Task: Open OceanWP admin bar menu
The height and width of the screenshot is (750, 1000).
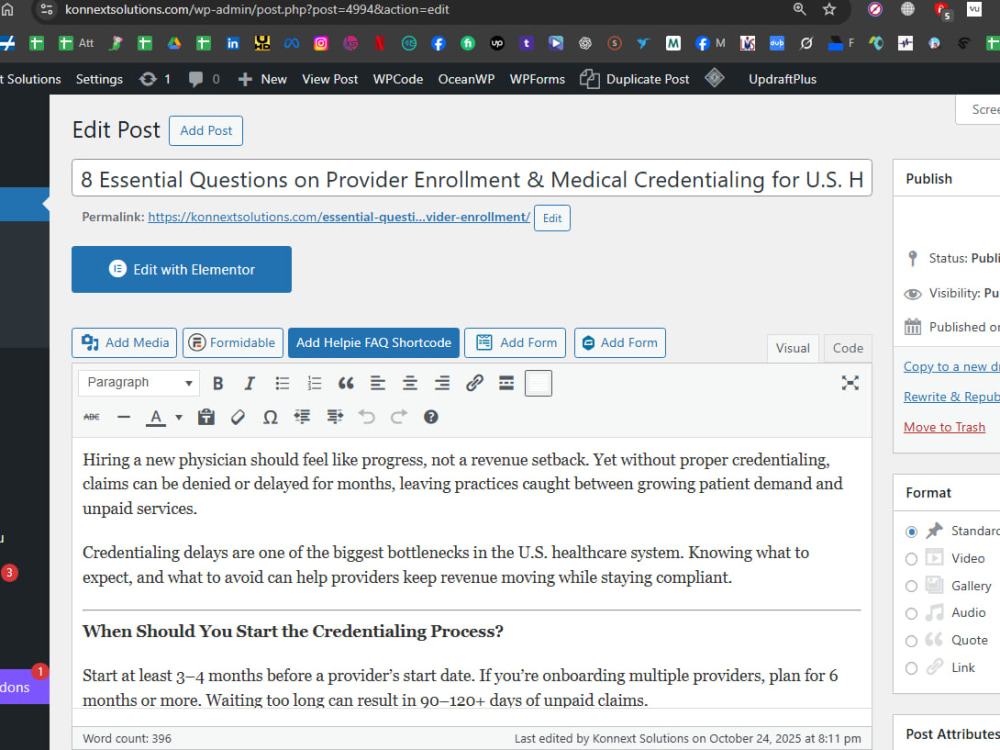Action: click(x=466, y=79)
